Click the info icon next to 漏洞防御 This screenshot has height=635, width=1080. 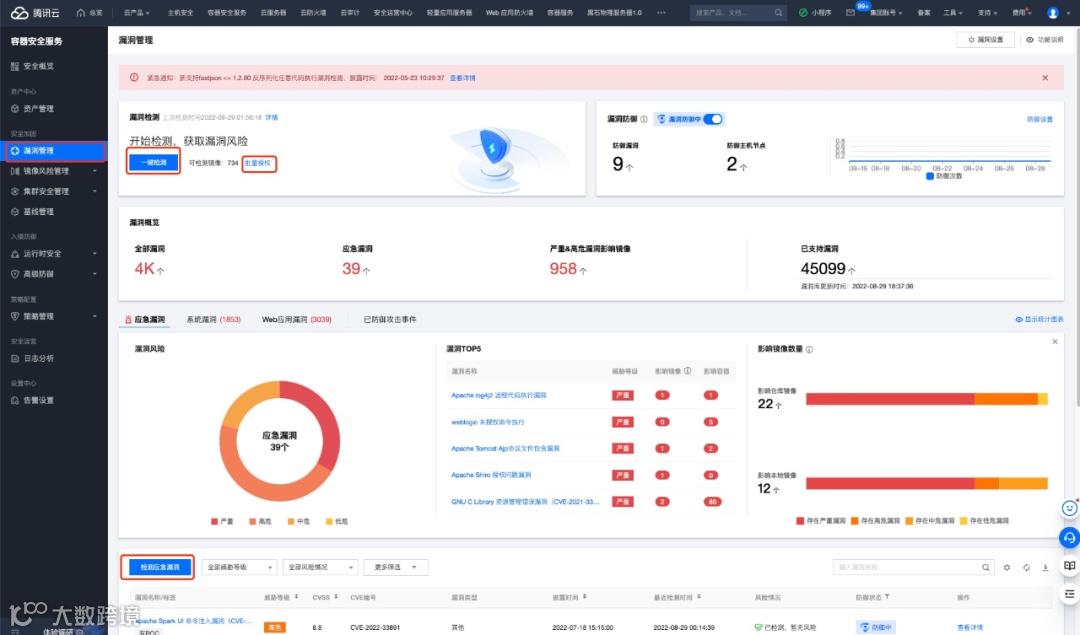click(644, 119)
